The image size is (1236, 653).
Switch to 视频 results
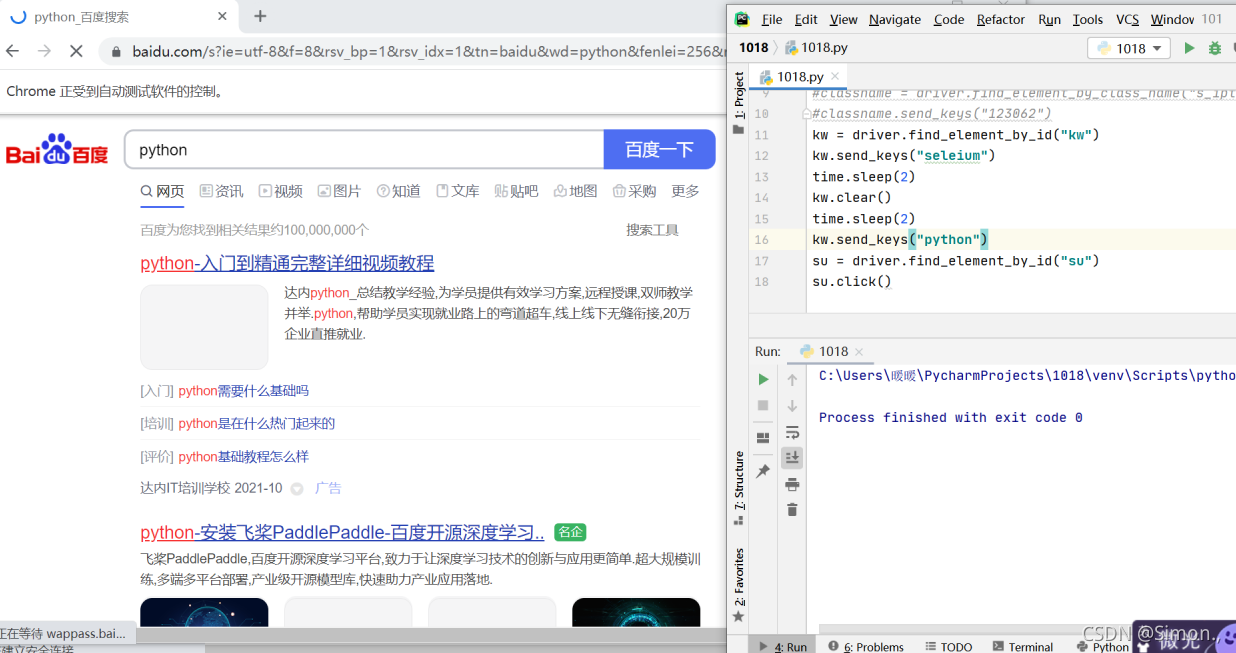pyautogui.click(x=280, y=191)
